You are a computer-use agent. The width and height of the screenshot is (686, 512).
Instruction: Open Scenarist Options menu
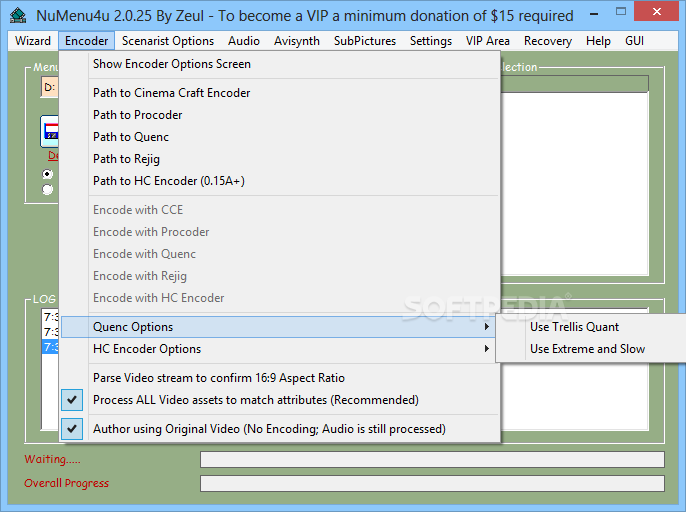(168, 41)
